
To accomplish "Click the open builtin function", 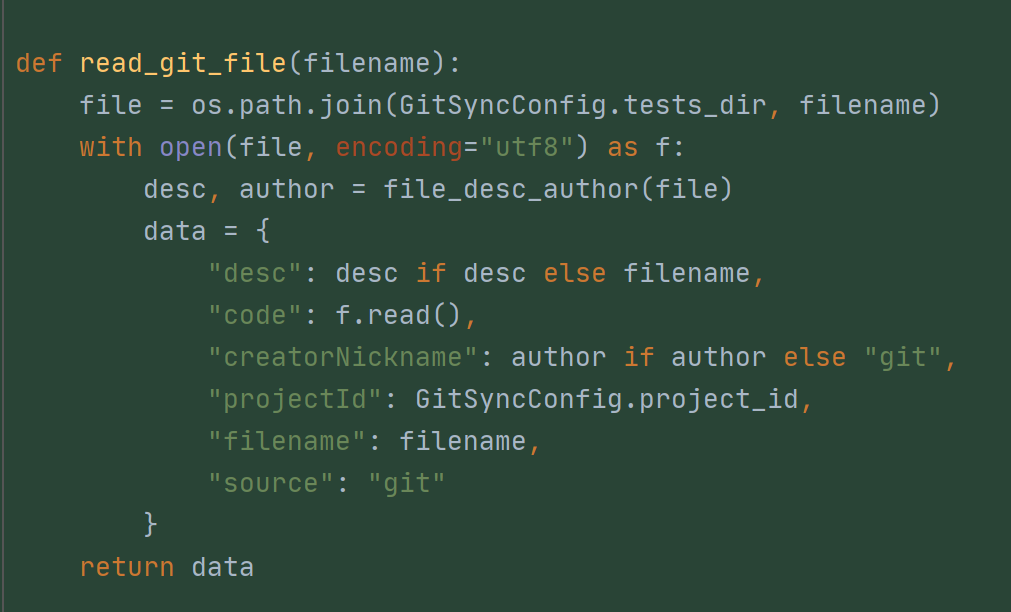I will (191, 148).
